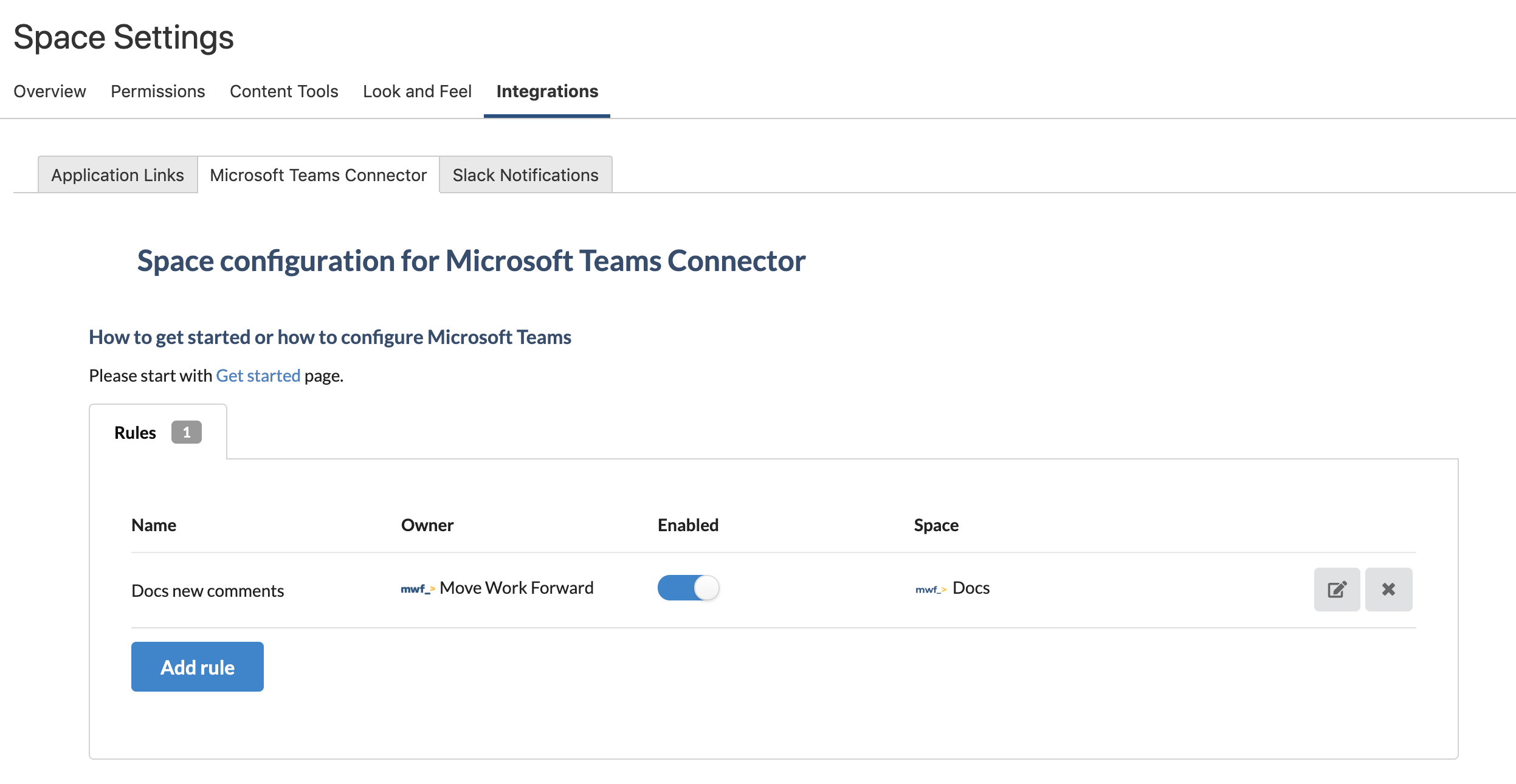This screenshot has width=1516, height=784.
Task: Open the Application Links sub-tab
Action: [117, 175]
